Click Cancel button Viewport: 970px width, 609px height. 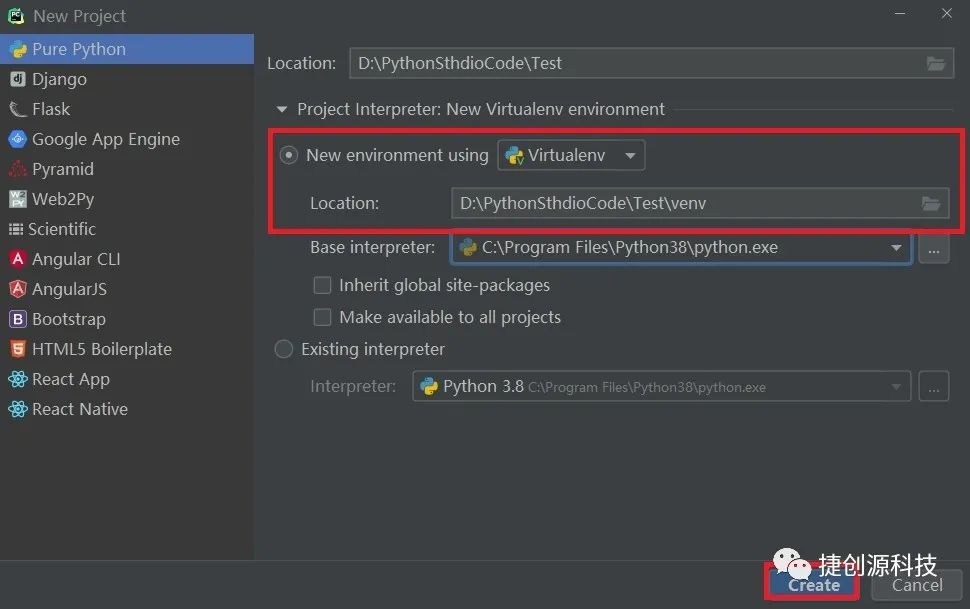917,585
